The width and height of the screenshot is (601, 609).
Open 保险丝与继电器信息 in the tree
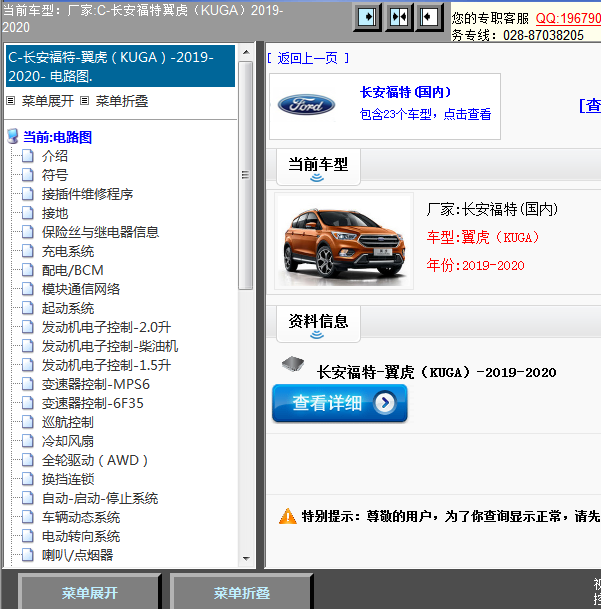[x=100, y=232]
